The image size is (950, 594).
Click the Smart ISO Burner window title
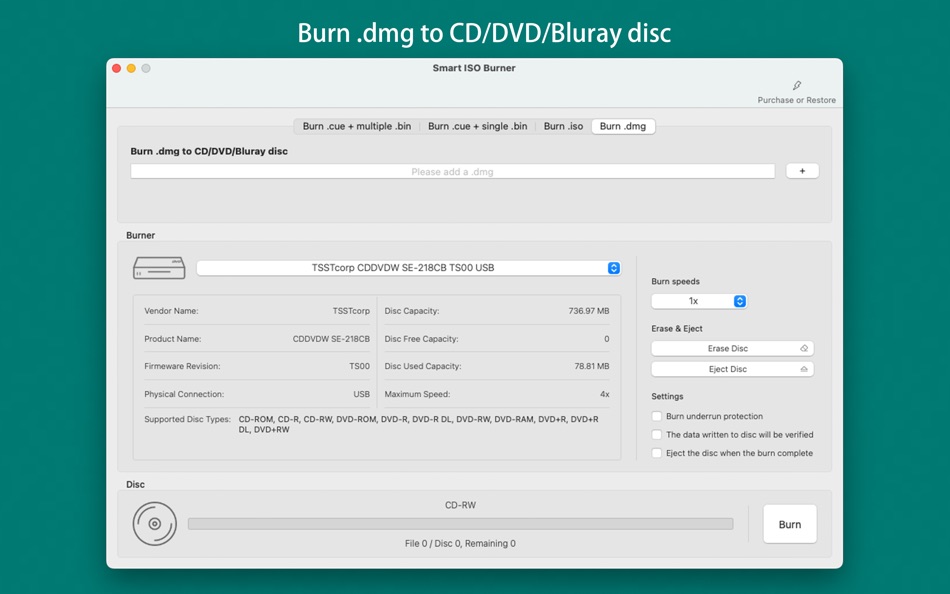point(474,68)
